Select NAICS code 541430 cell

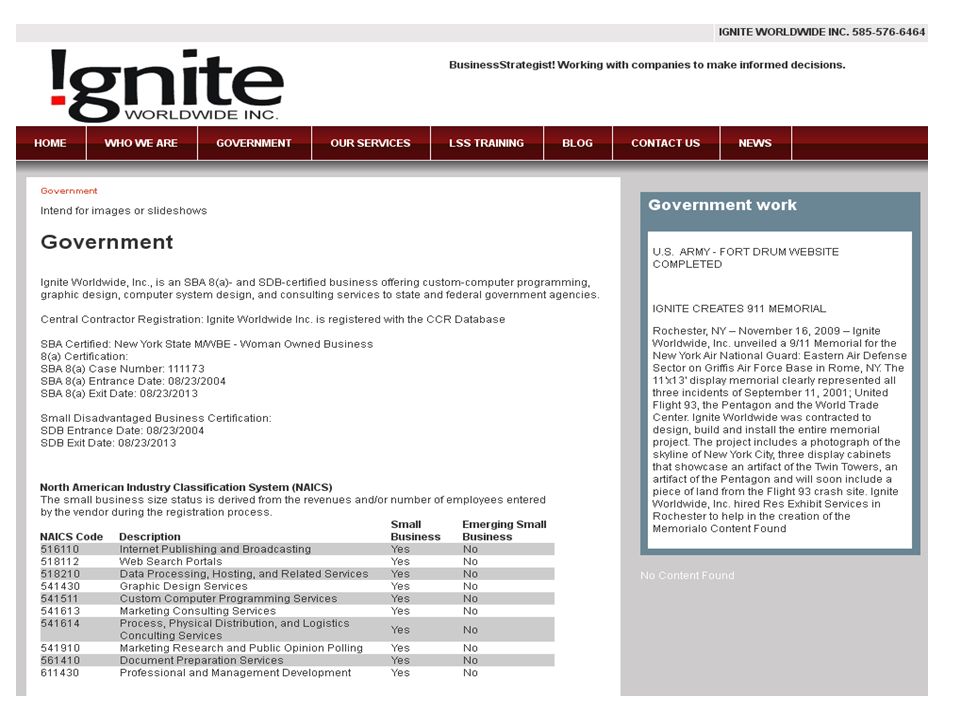(x=60, y=586)
